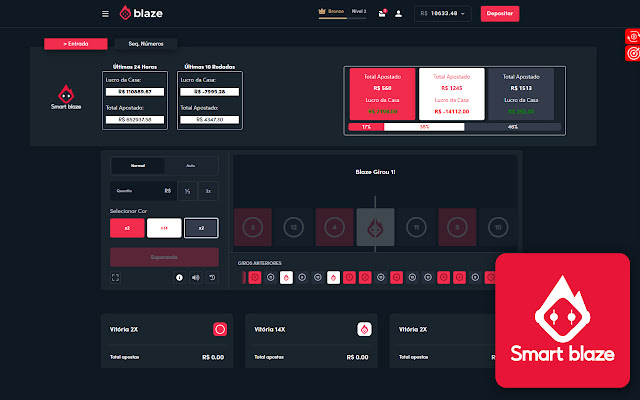Click roulette tile number 10
The width and height of the screenshot is (640, 400).
point(498,227)
